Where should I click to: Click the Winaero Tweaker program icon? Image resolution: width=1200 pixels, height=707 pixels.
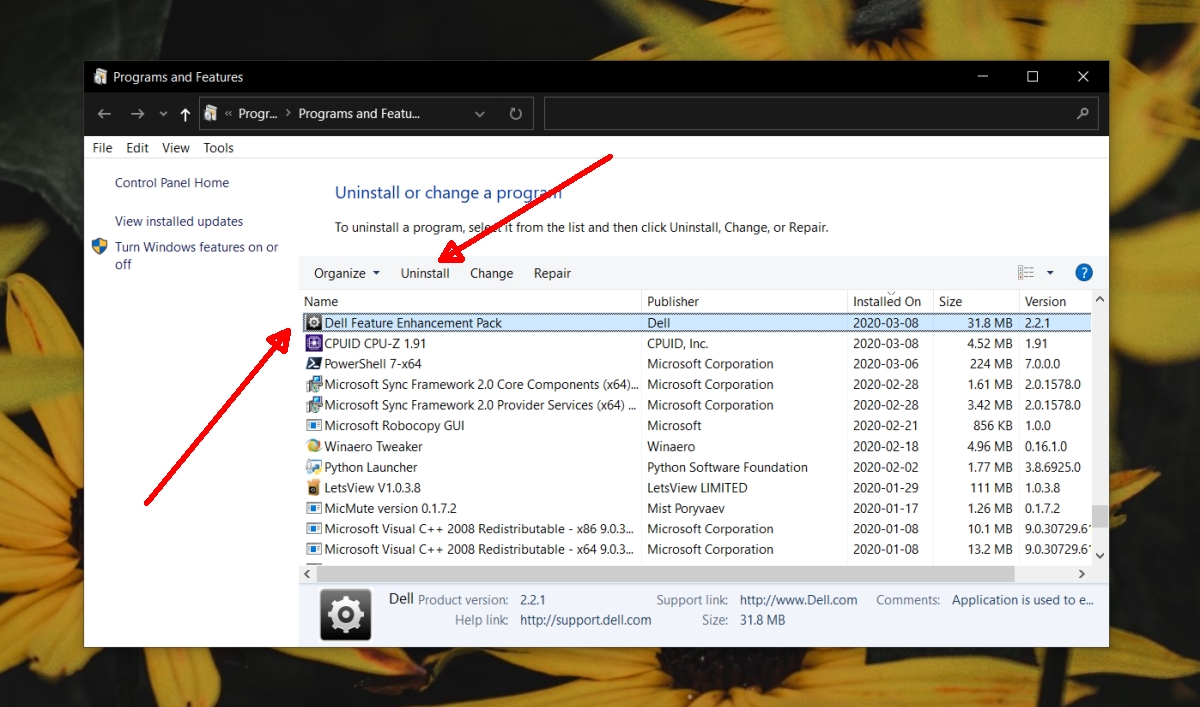coord(313,446)
